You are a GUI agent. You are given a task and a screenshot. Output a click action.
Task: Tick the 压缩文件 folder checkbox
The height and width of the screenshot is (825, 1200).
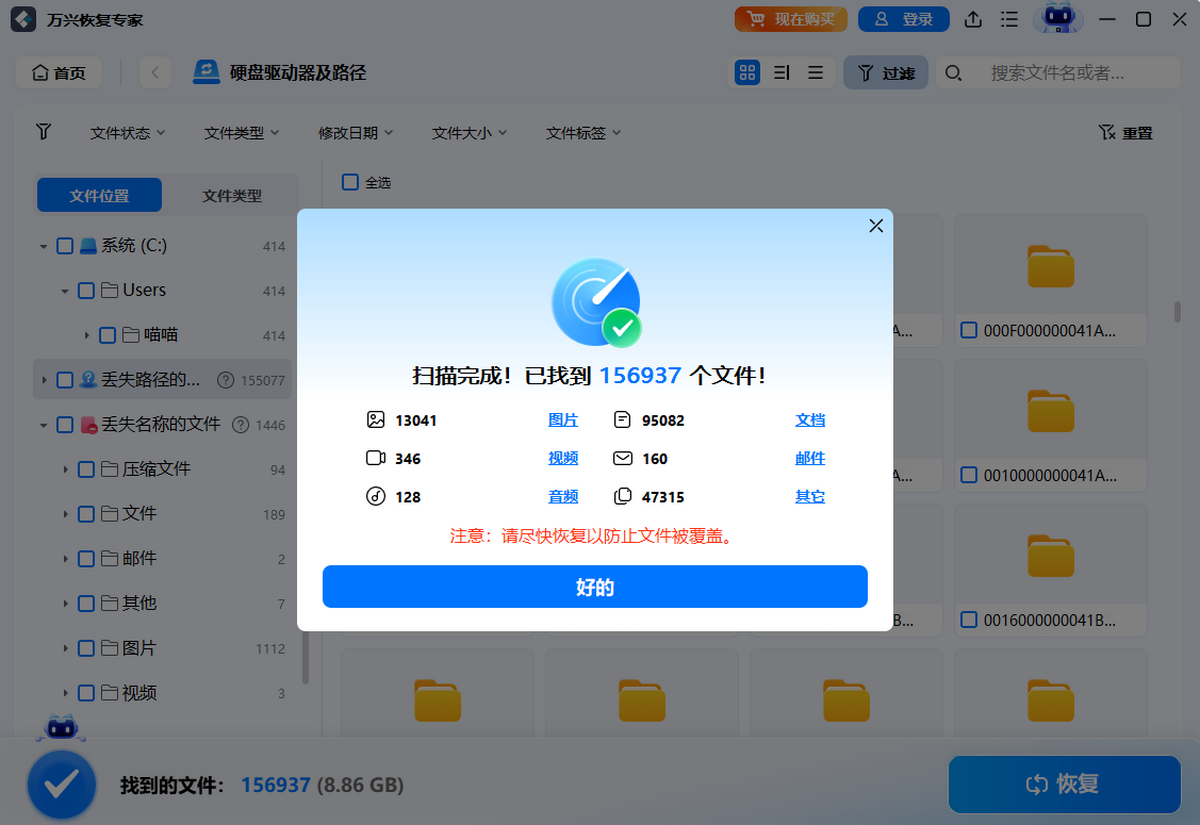click(87, 469)
